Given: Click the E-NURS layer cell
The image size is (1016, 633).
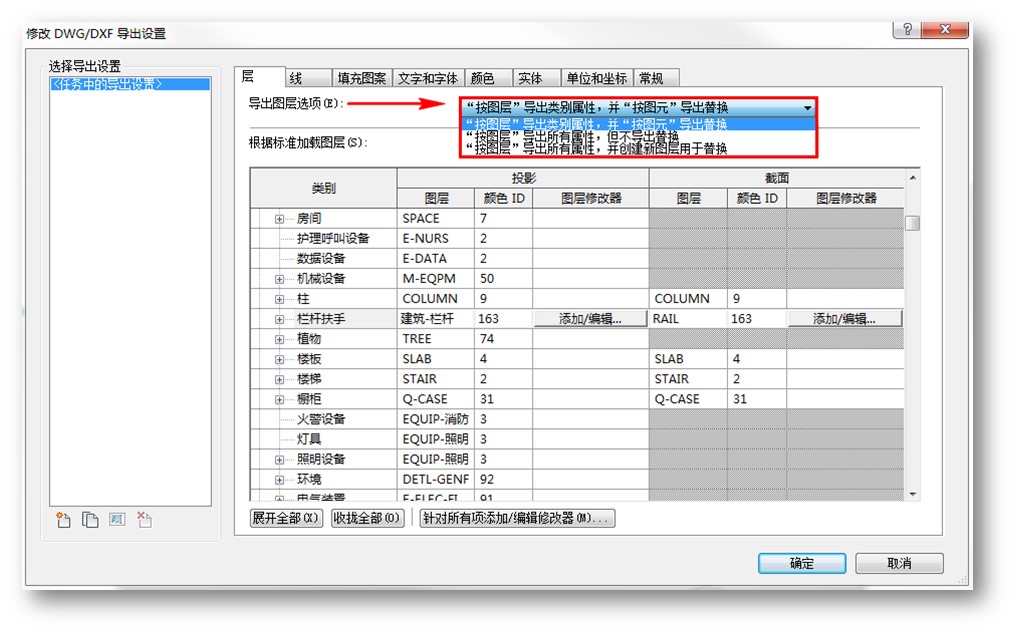Looking at the screenshot, I should 435,238.
